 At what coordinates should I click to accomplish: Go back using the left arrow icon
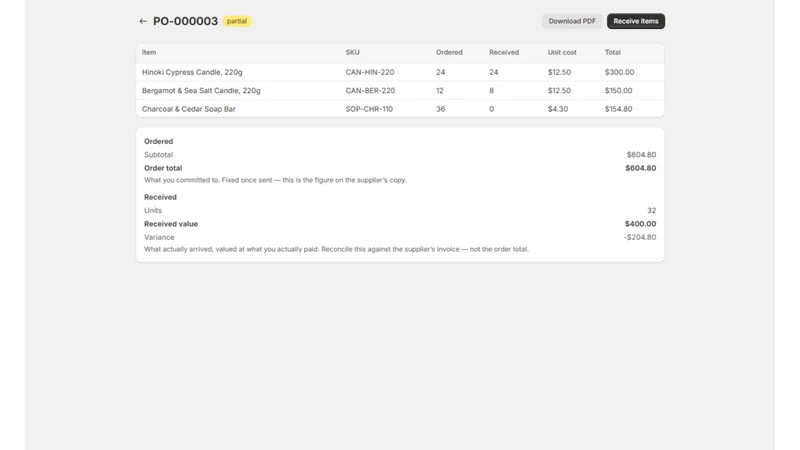(x=143, y=21)
